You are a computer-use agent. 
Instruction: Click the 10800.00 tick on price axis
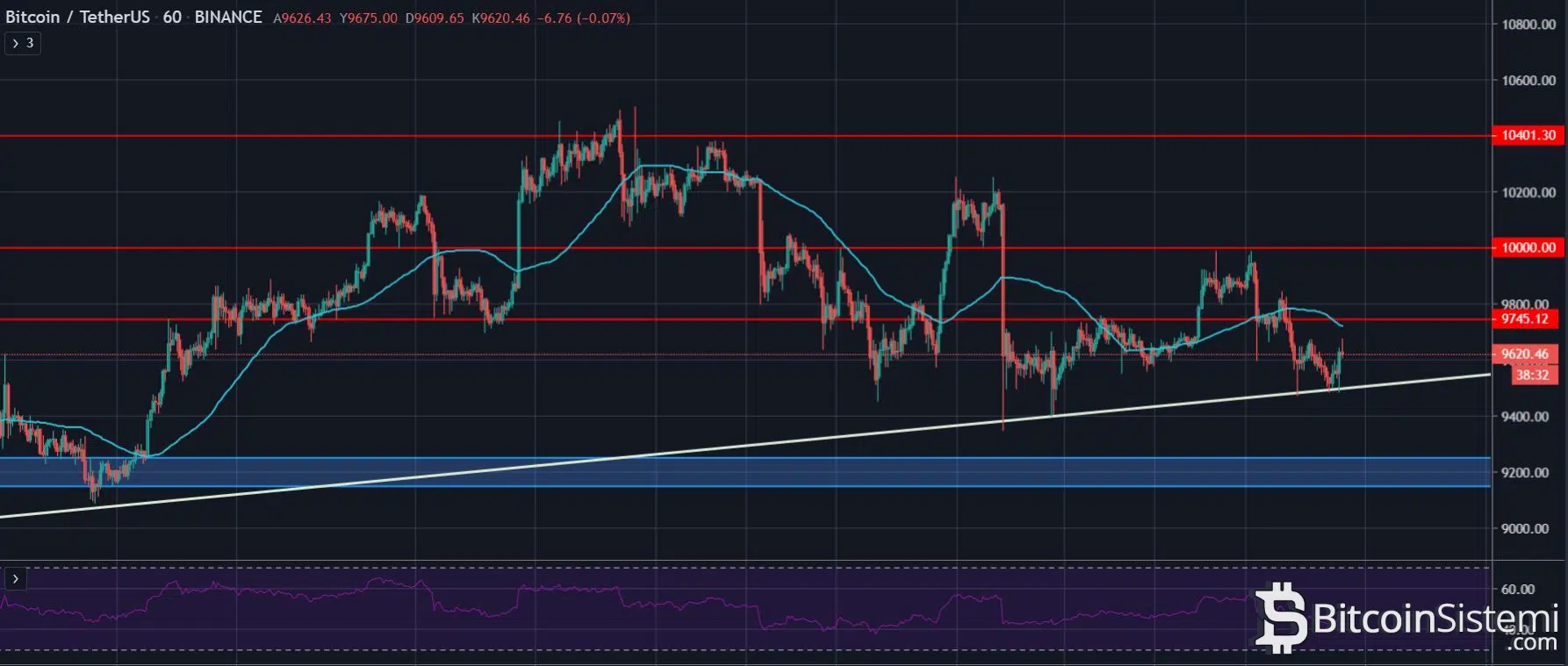tap(1528, 25)
